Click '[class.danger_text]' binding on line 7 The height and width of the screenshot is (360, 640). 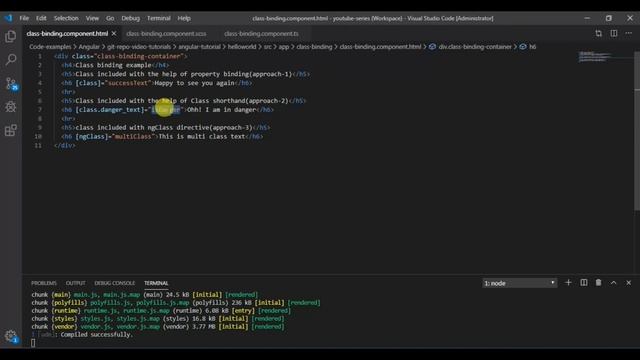point(110,110)
